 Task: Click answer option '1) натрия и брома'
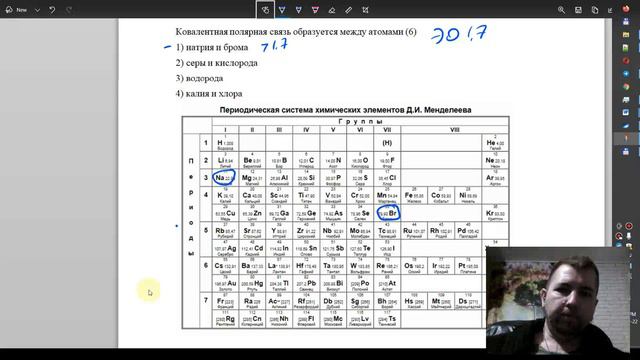click(x=212, y=47)
